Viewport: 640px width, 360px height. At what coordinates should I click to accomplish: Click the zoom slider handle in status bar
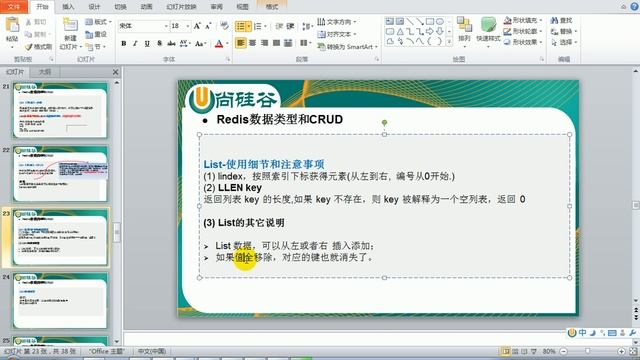click(588, 351)
